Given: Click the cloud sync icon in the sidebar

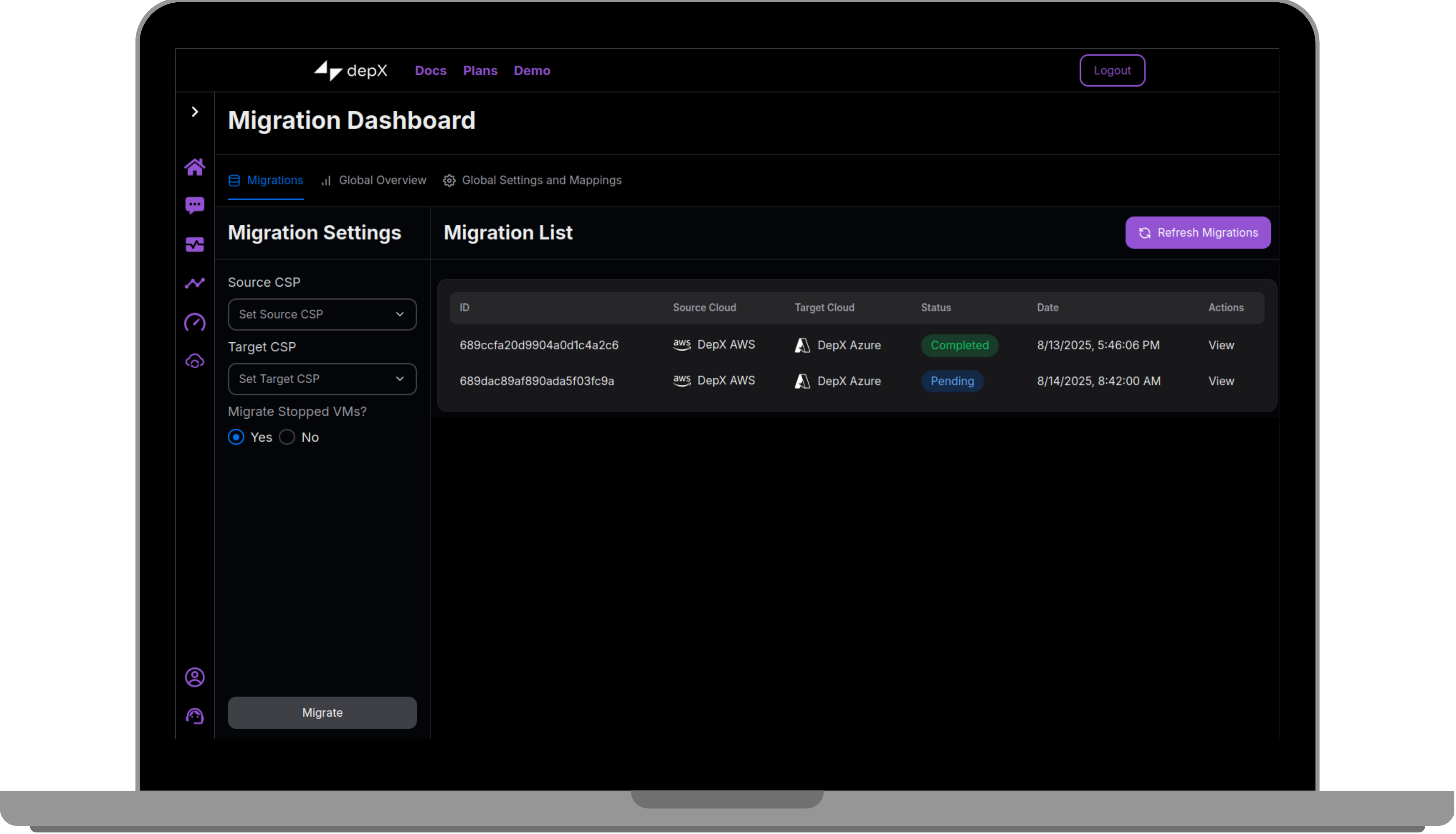Looking at the screenshot, I should tap(195, 361).
